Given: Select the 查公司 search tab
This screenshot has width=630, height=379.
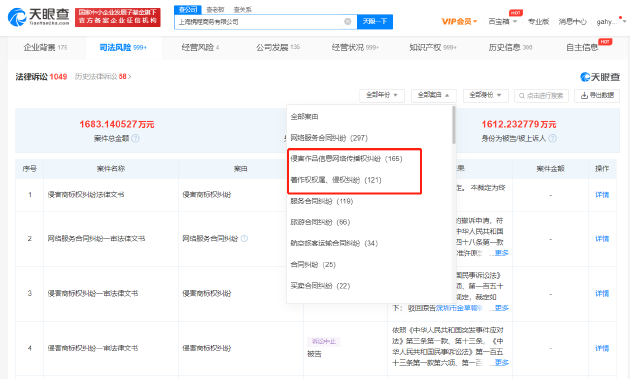Looking at the screenshot, I should point(188,9).
